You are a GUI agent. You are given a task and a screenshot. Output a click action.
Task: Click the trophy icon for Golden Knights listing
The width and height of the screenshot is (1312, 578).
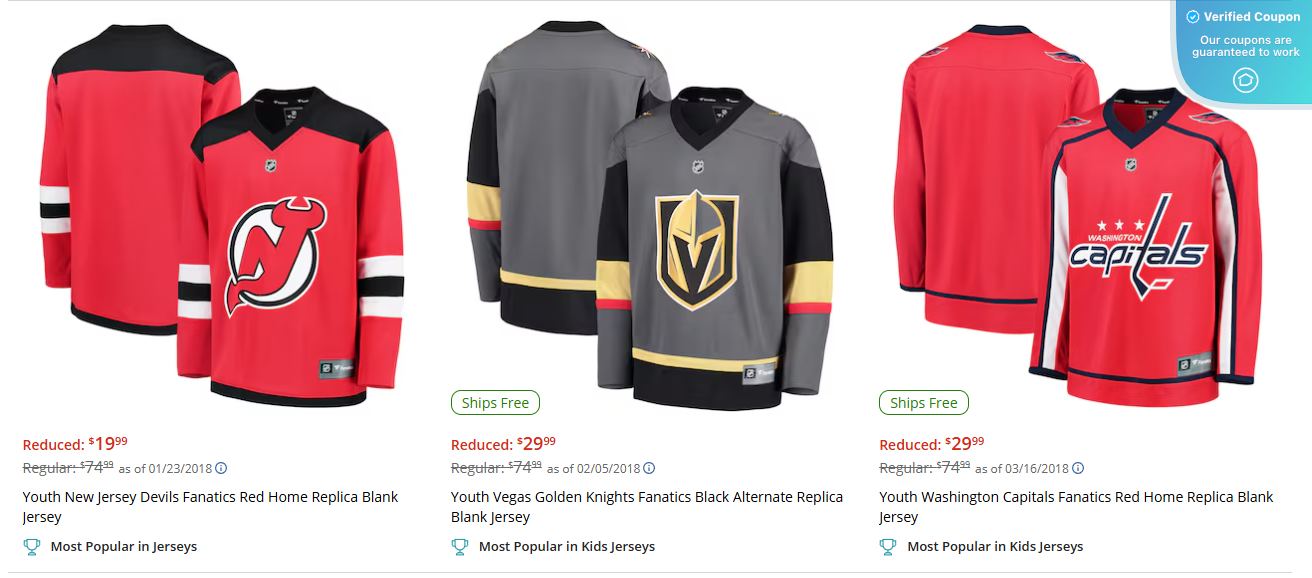click(461, 546)
